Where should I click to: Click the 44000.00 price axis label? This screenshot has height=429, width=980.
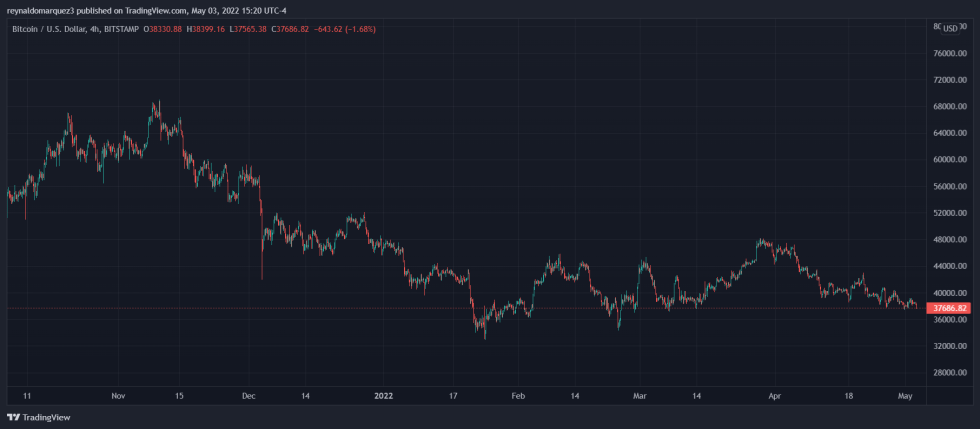coord(949,266)
